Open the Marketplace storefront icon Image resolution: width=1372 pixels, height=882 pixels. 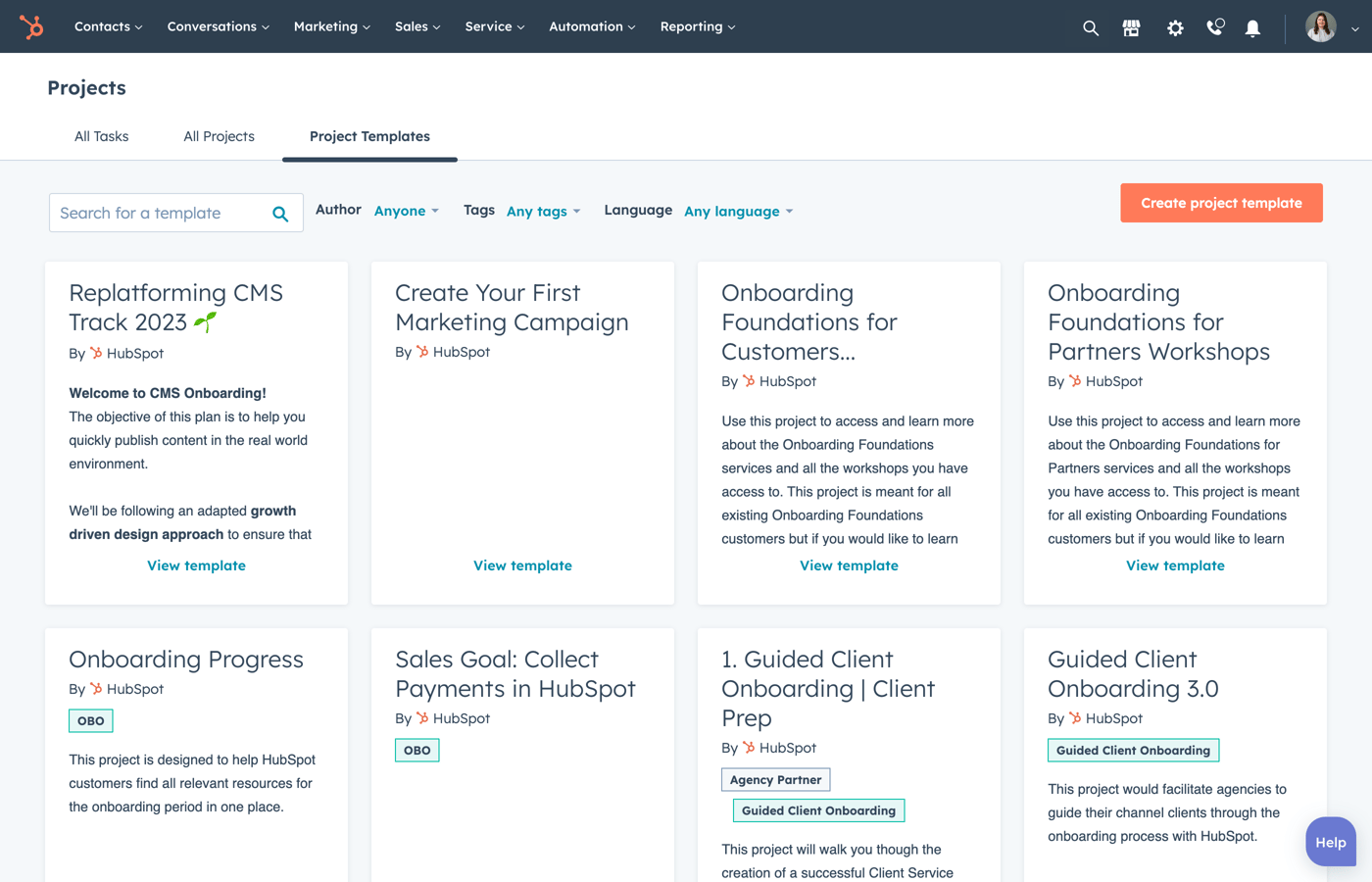1131,27
